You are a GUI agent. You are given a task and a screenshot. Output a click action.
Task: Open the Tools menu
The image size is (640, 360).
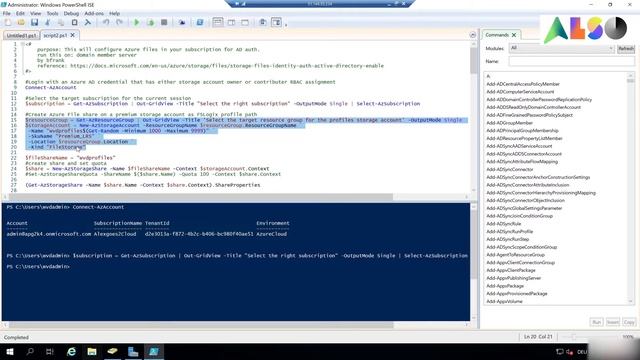52,13
